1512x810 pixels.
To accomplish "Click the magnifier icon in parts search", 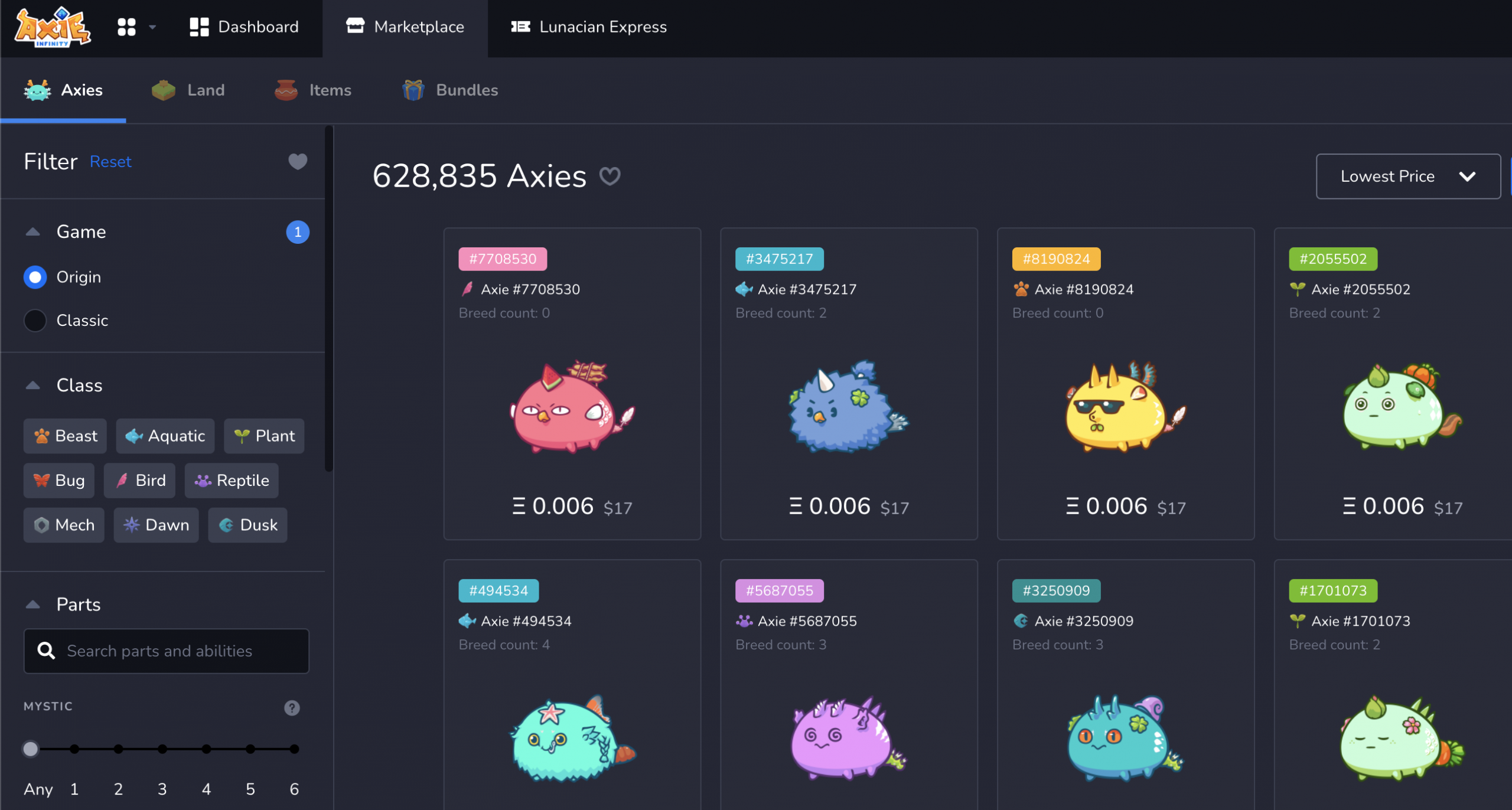I will click(46, 651).
